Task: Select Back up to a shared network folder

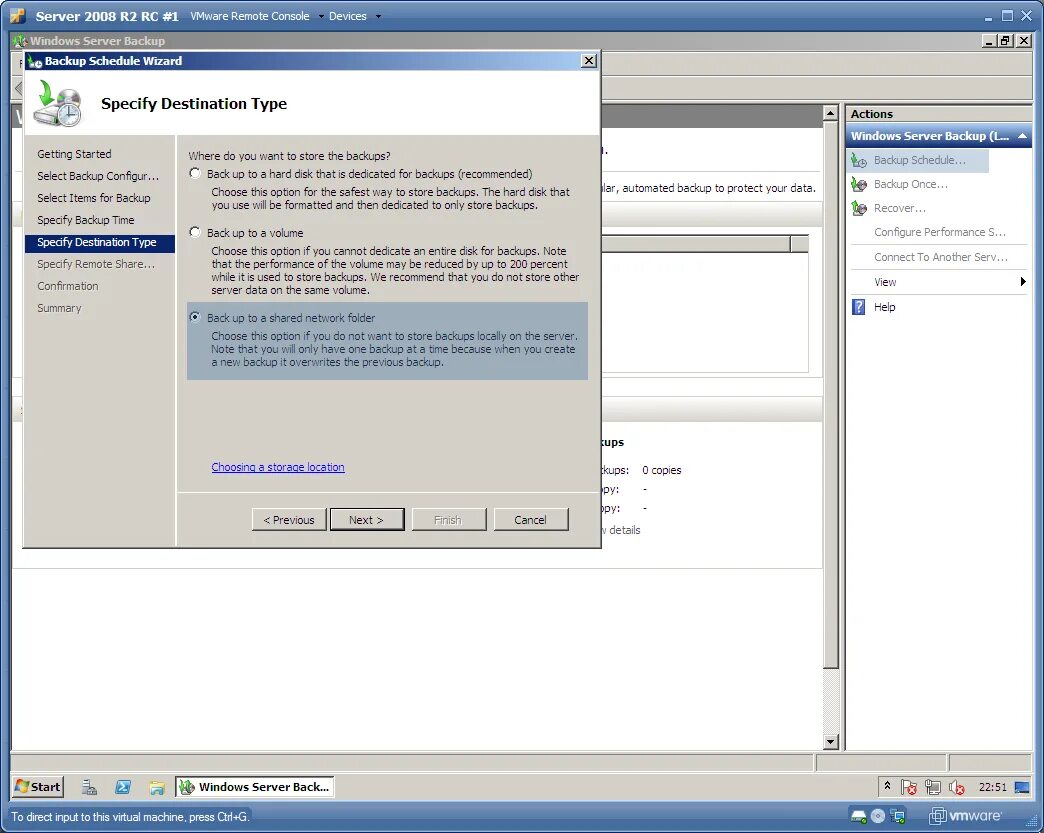Action: click(x=194, y=317)
